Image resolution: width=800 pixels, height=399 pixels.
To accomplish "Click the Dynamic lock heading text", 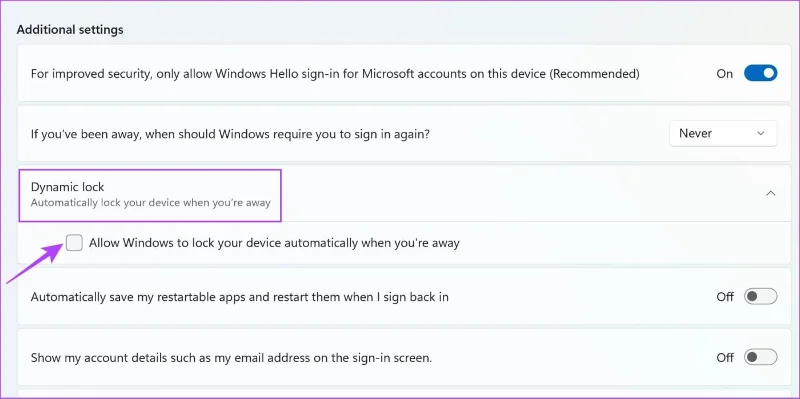I will [x=67, y=187].
